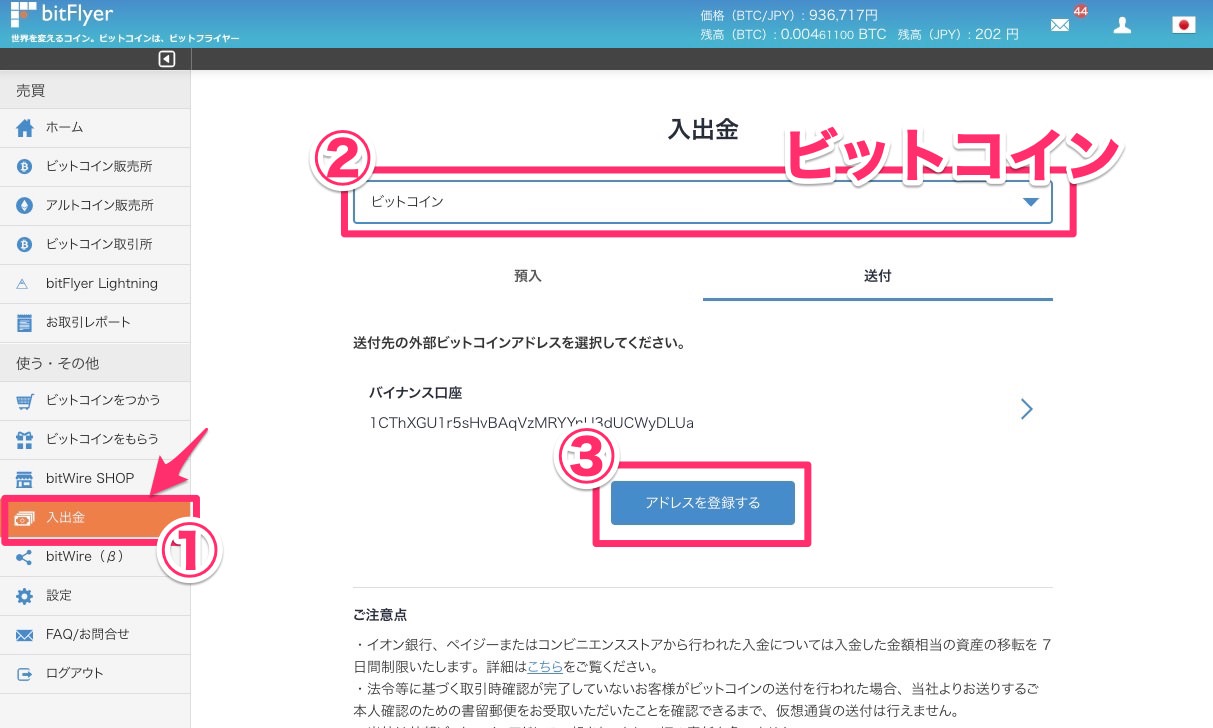
Task: Open the ビットコイン取引所 page
Action: pyautogui.click(x=98, y=245)
